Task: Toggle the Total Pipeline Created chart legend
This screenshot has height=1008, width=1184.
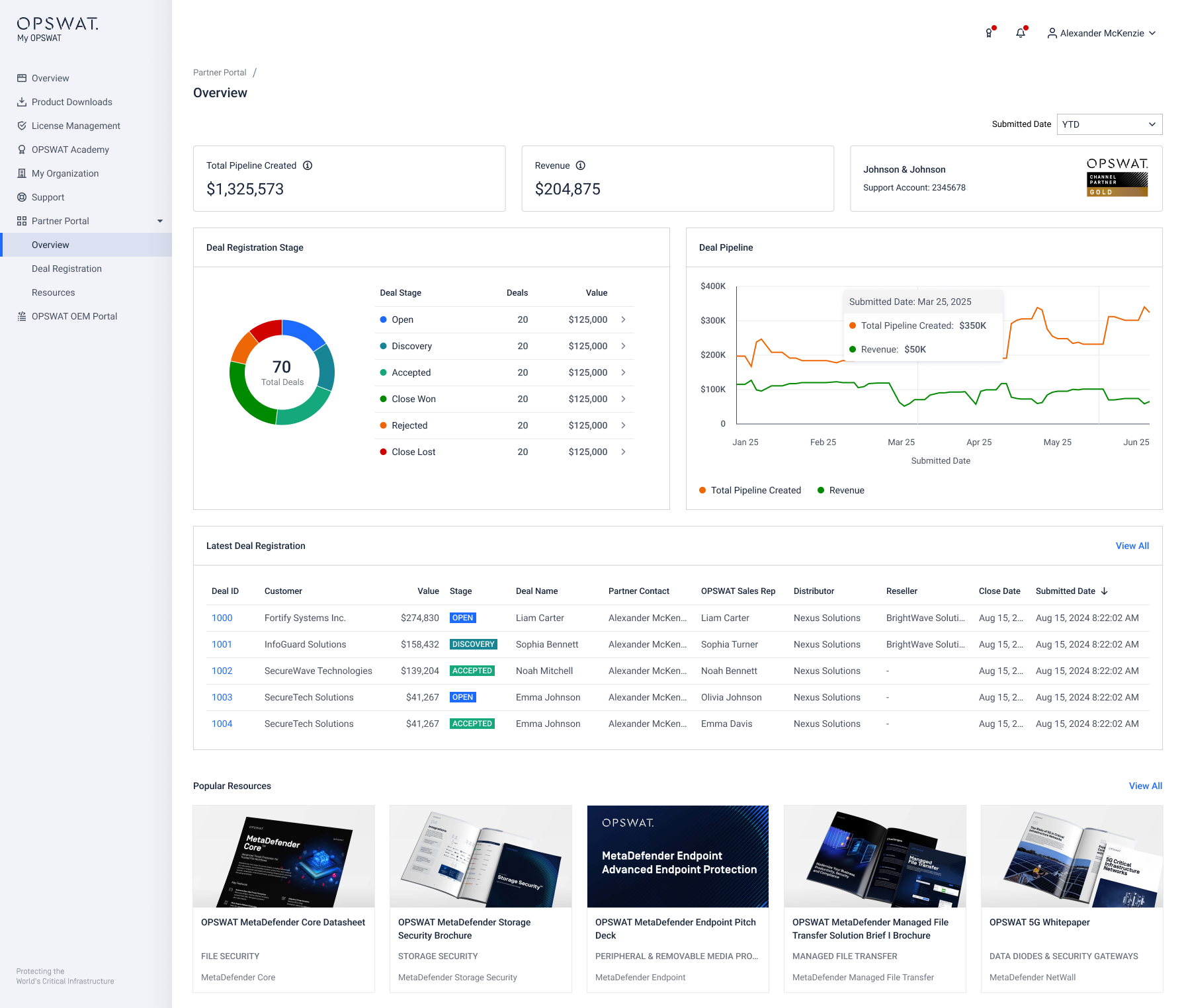Action: pyautogui.click(x=750, y=490)
